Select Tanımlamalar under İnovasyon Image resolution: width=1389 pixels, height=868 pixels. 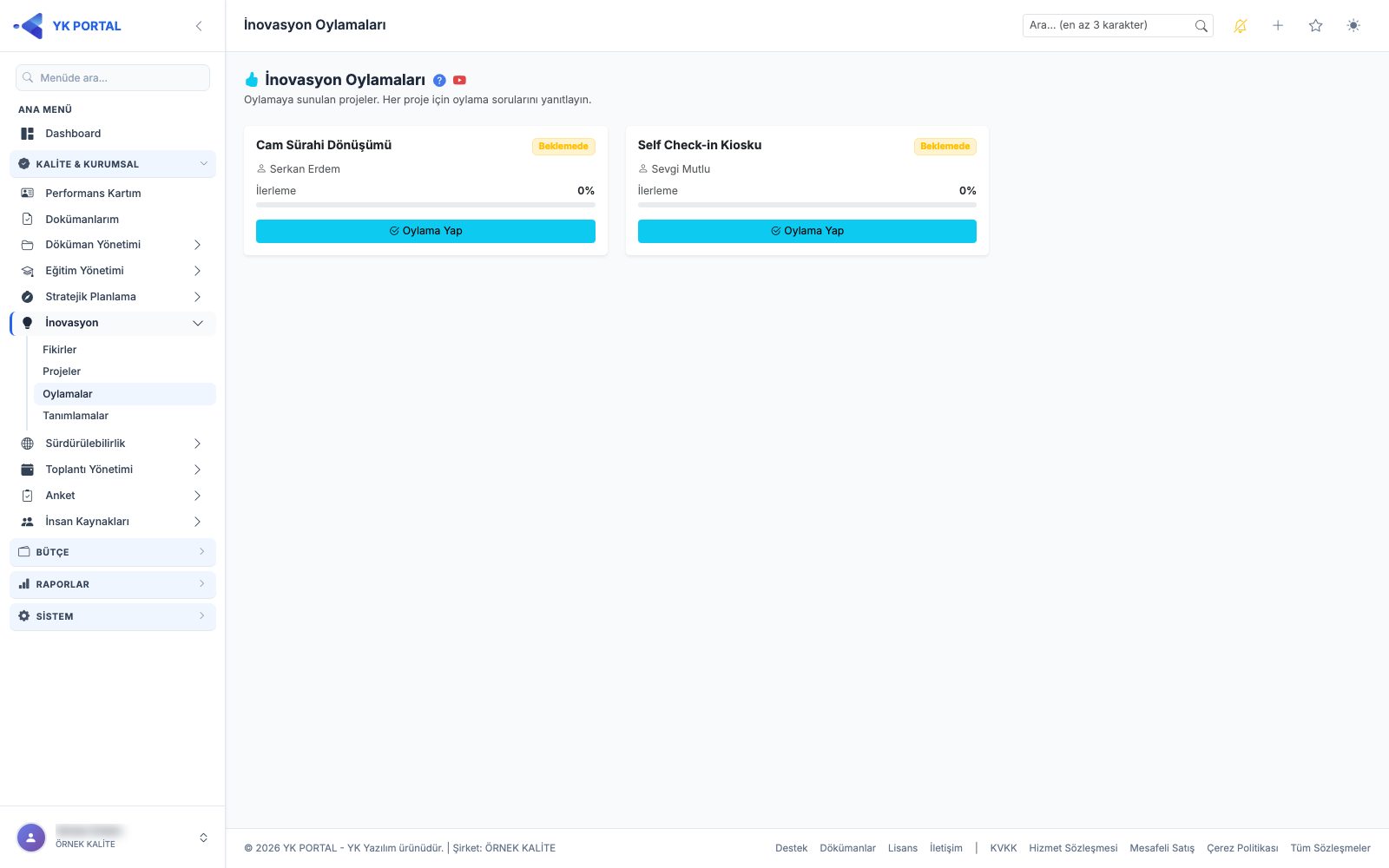[125, 416]
